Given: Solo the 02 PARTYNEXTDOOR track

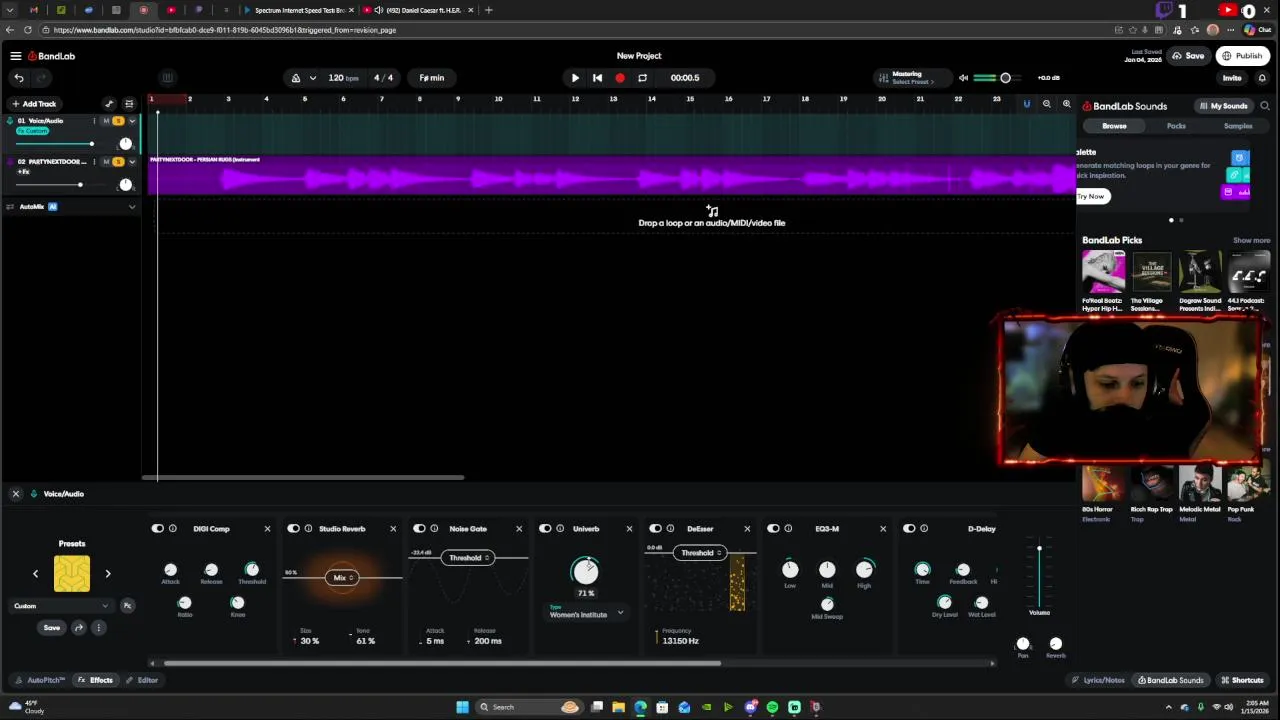Looking at the screenshot, I should (x=118, y=162).
